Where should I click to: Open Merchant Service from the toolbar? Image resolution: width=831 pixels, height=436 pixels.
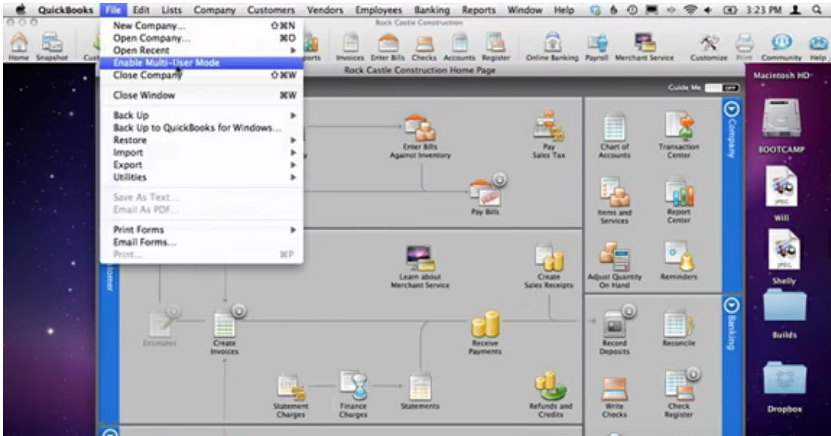click(x=644, y=47)
